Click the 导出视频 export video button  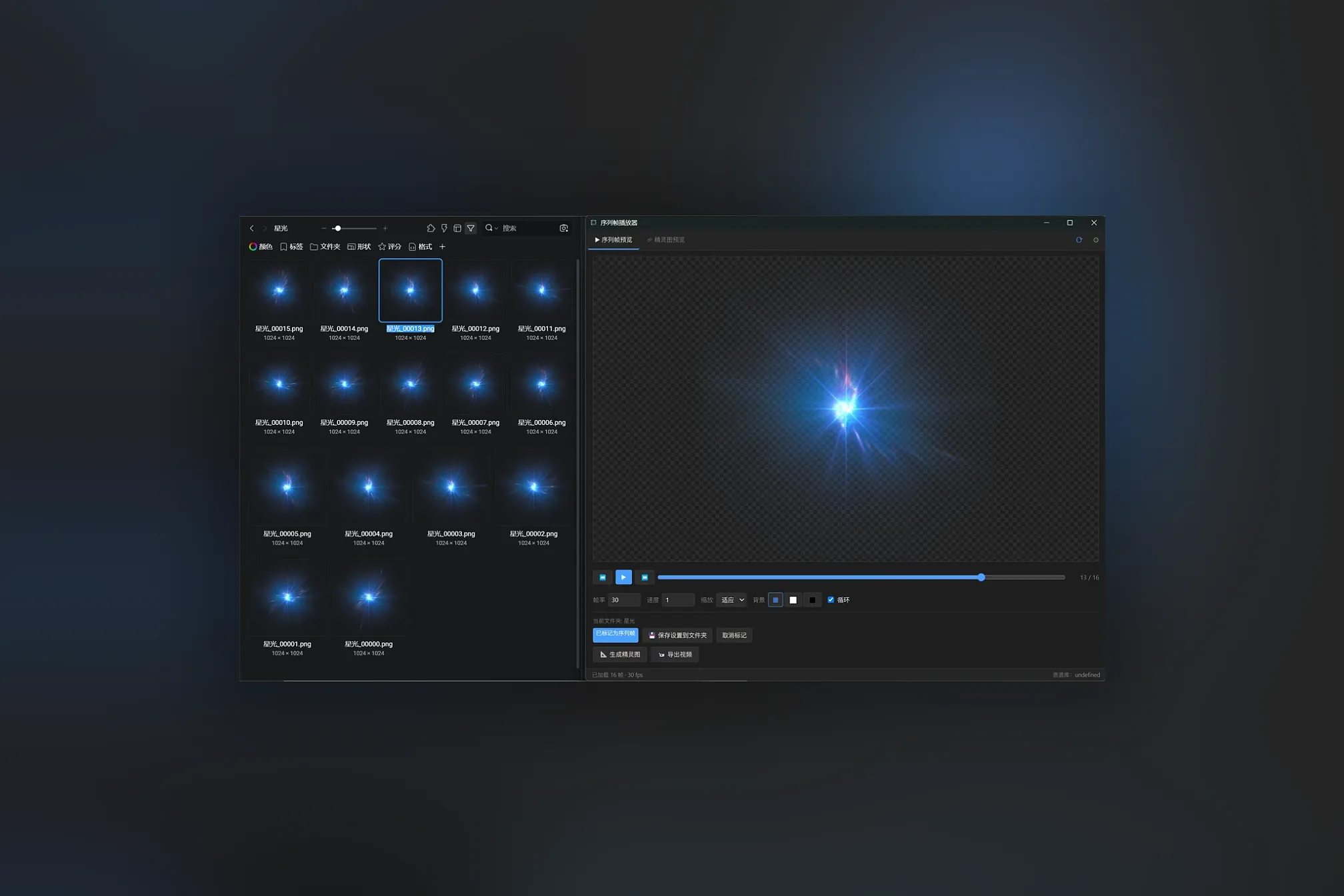point(675,655)
